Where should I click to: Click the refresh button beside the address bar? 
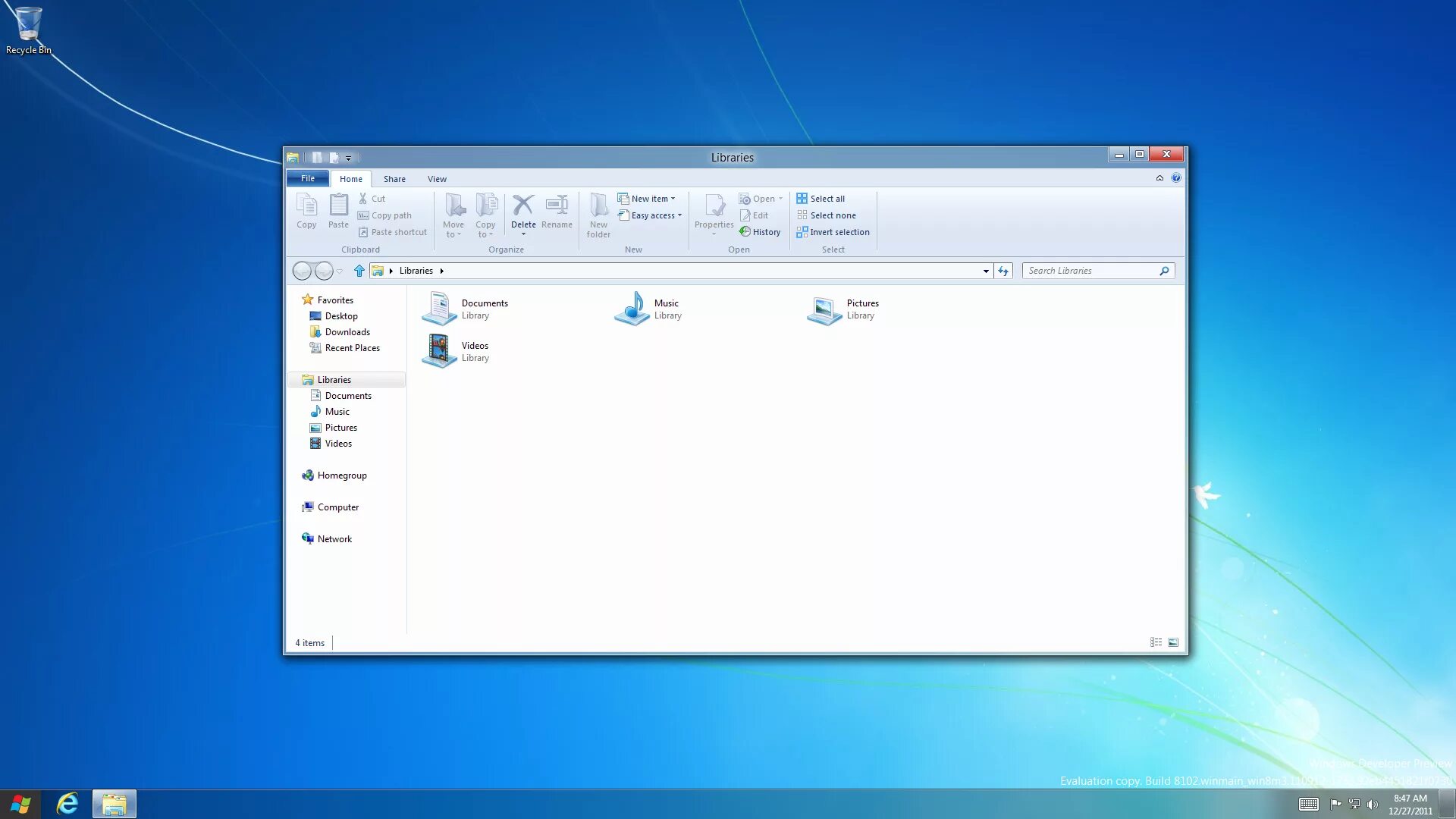(1003, 271)
